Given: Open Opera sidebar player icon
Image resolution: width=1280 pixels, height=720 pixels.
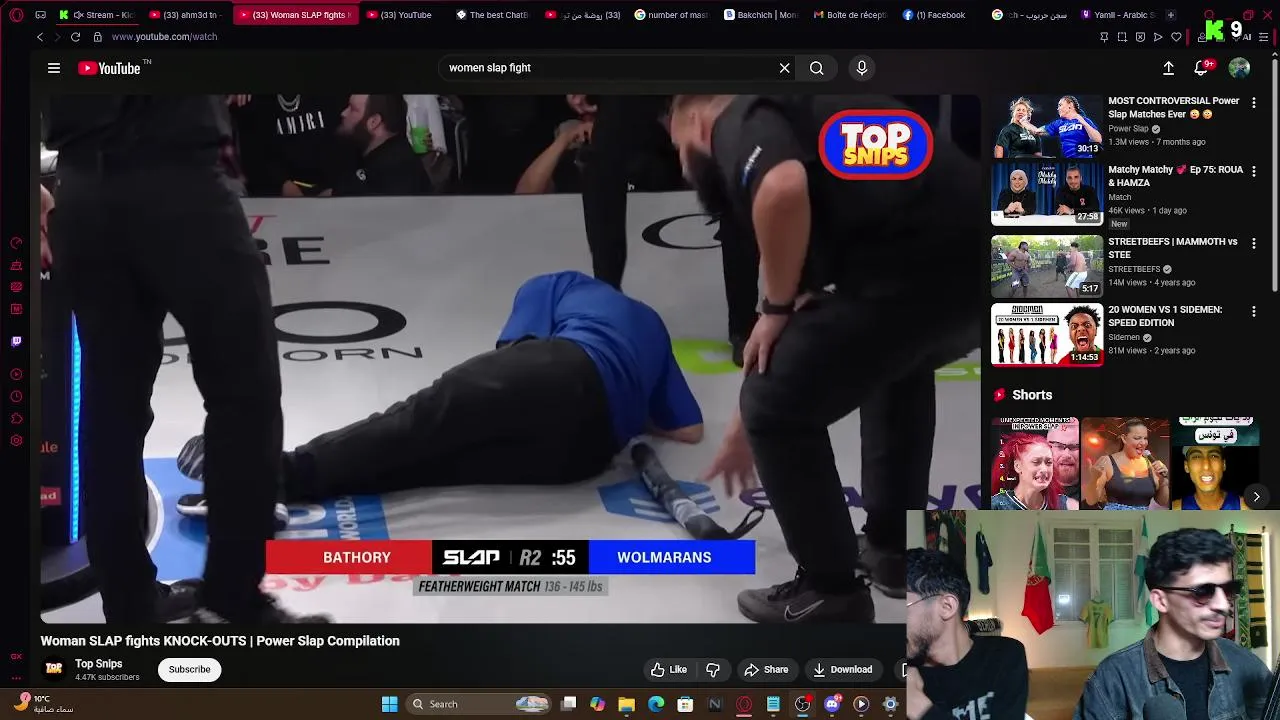Looking at the screenshot, I should (x=16, y=375).
